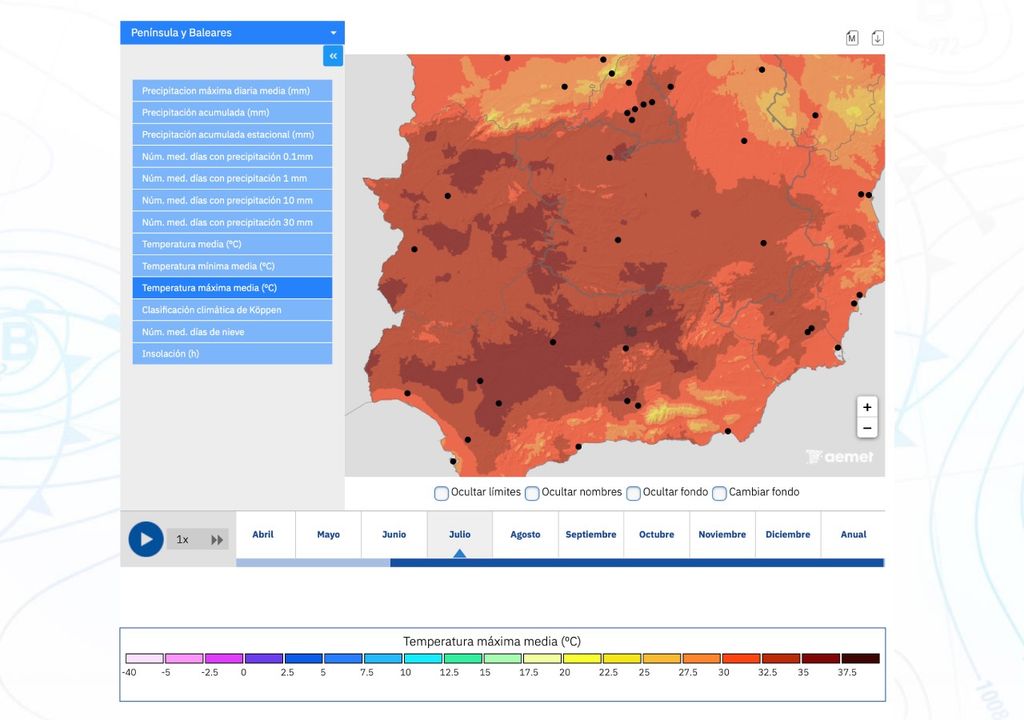Zoom out with the minus button

coord(867,428)
